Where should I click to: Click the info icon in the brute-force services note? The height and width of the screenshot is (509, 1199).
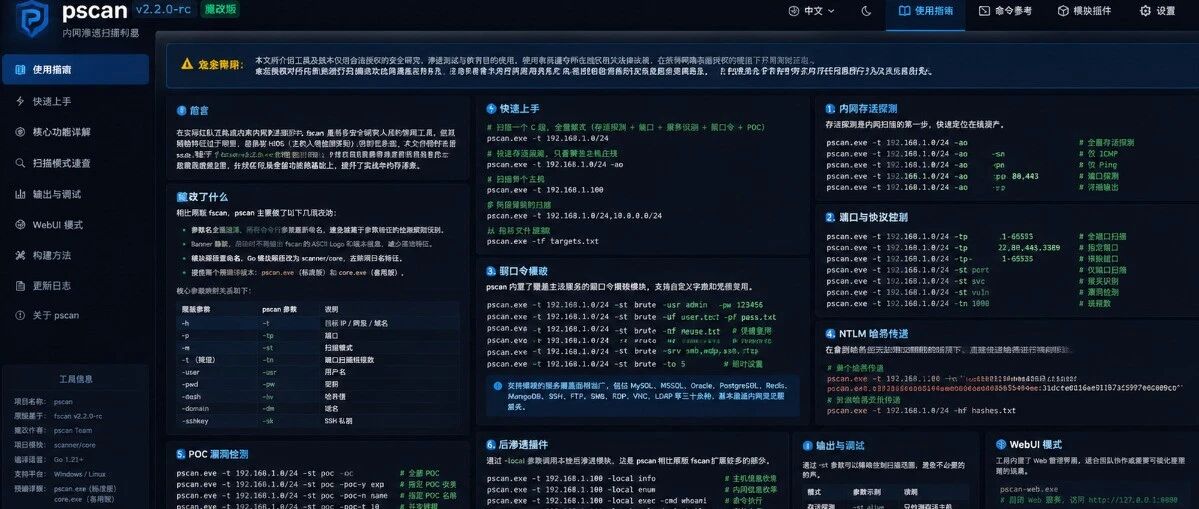[x=498, y=386]
